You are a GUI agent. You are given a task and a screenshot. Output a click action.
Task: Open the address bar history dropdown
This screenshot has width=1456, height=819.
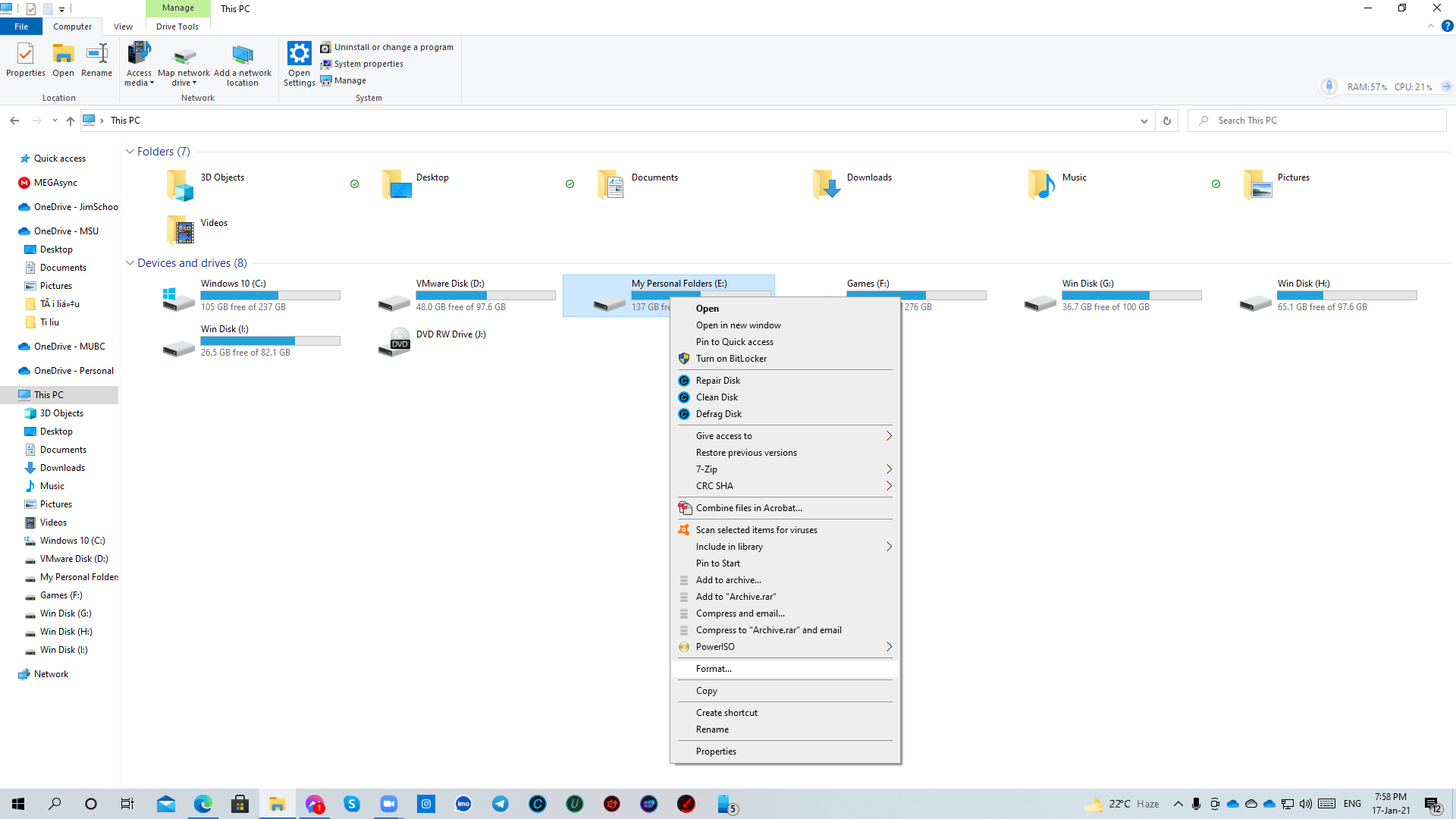(x=1145, y=120)
